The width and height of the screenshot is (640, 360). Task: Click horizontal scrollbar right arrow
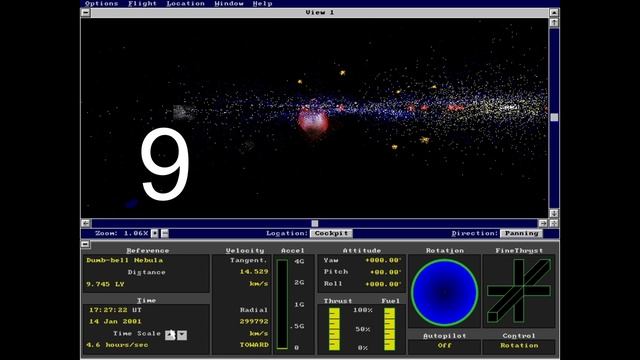click(x=542, y=223)
